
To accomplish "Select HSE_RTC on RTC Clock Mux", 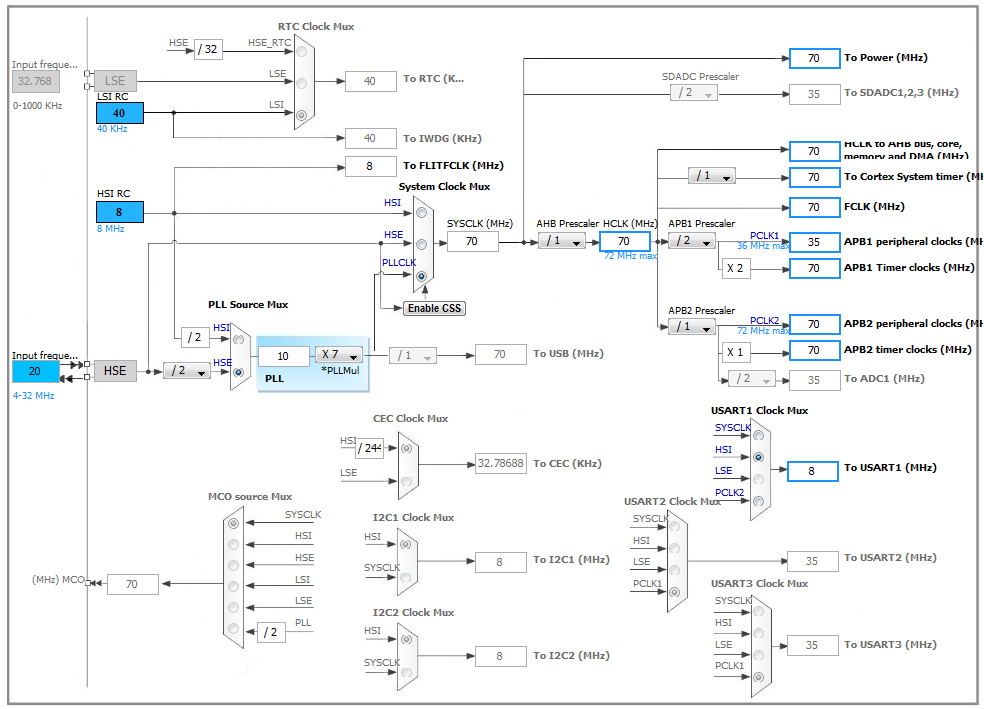I will [x=302, y=51].
